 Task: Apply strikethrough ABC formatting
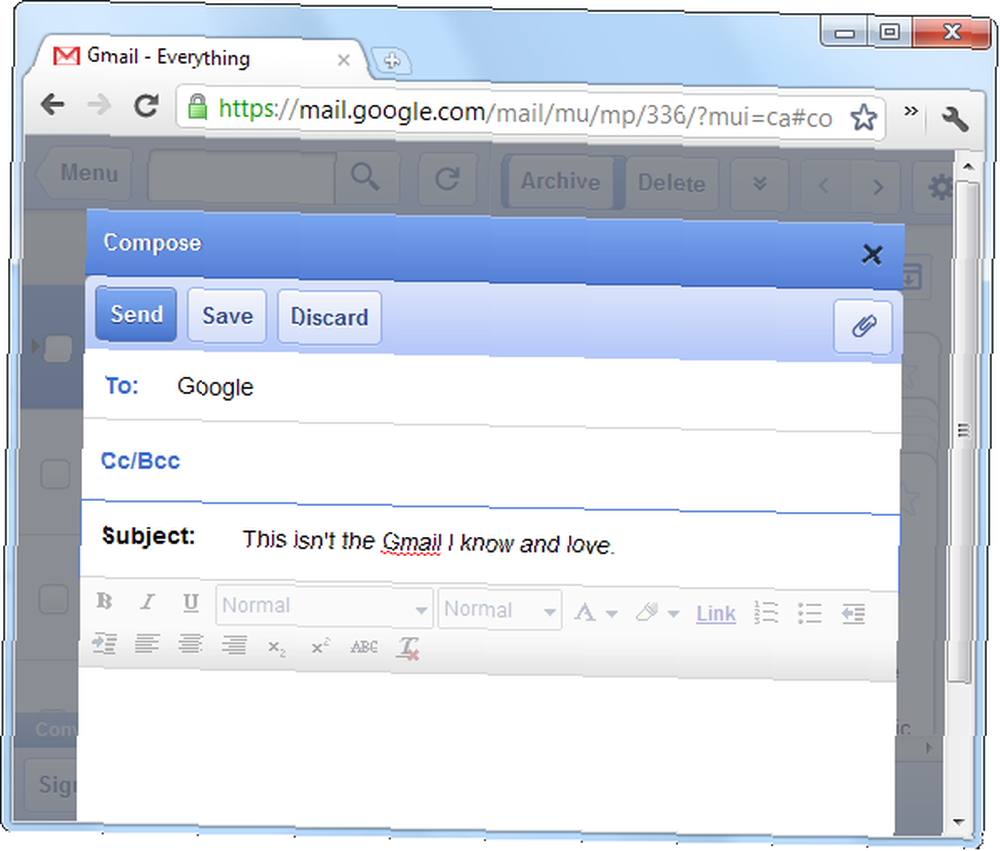pyautogui.click(x=364, y=648)
